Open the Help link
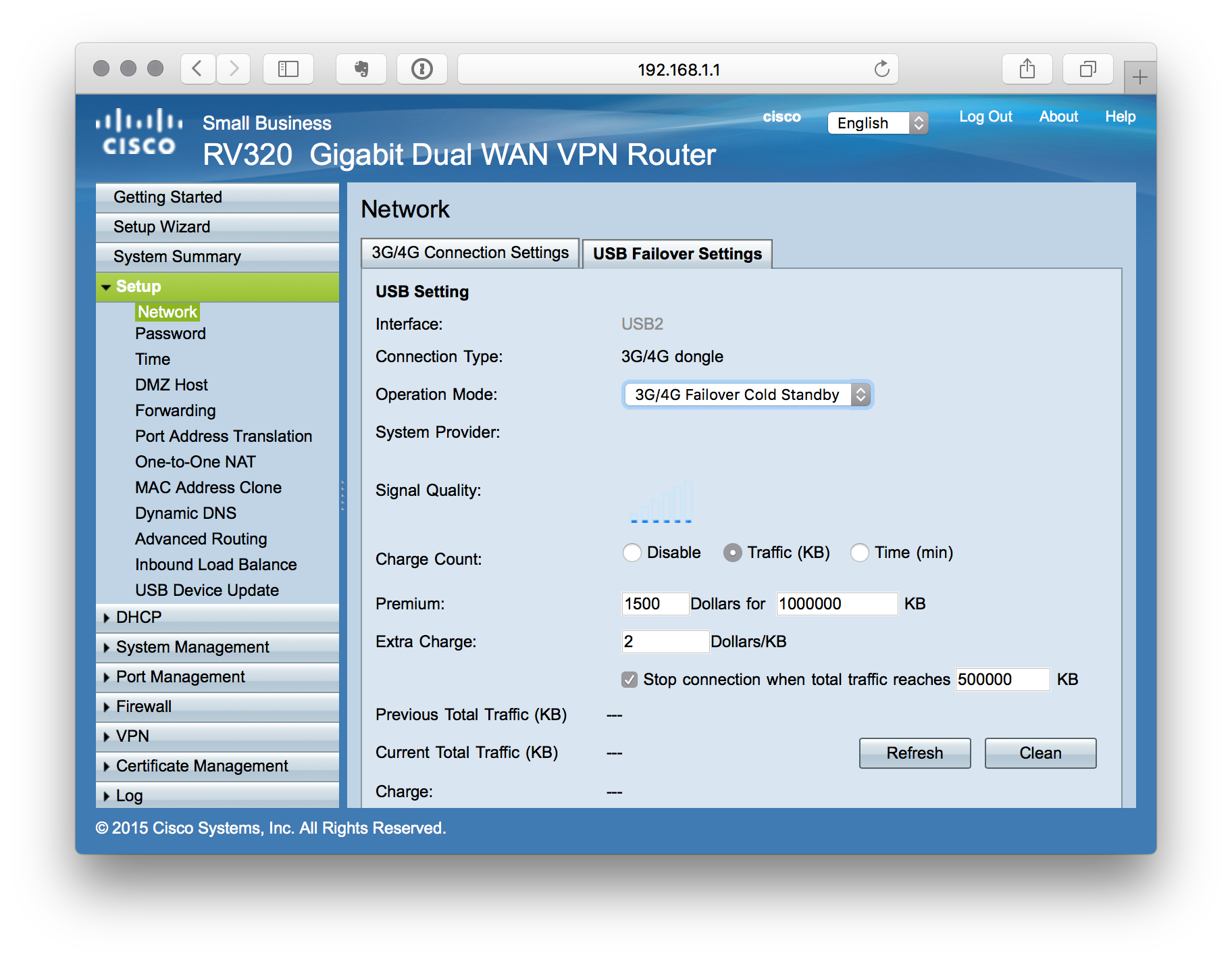 1120,117
